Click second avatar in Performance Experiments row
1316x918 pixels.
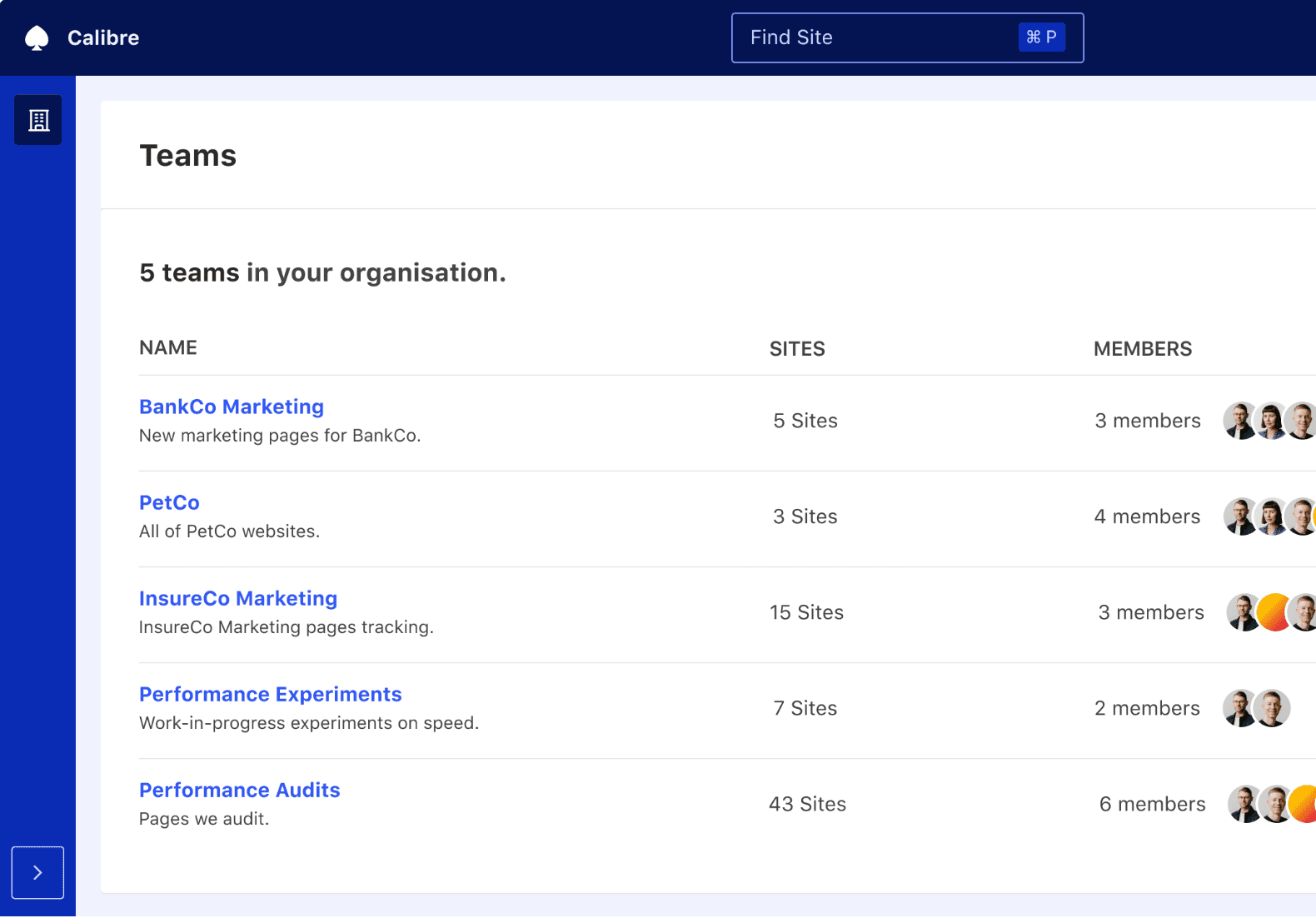pos(1272,708)
